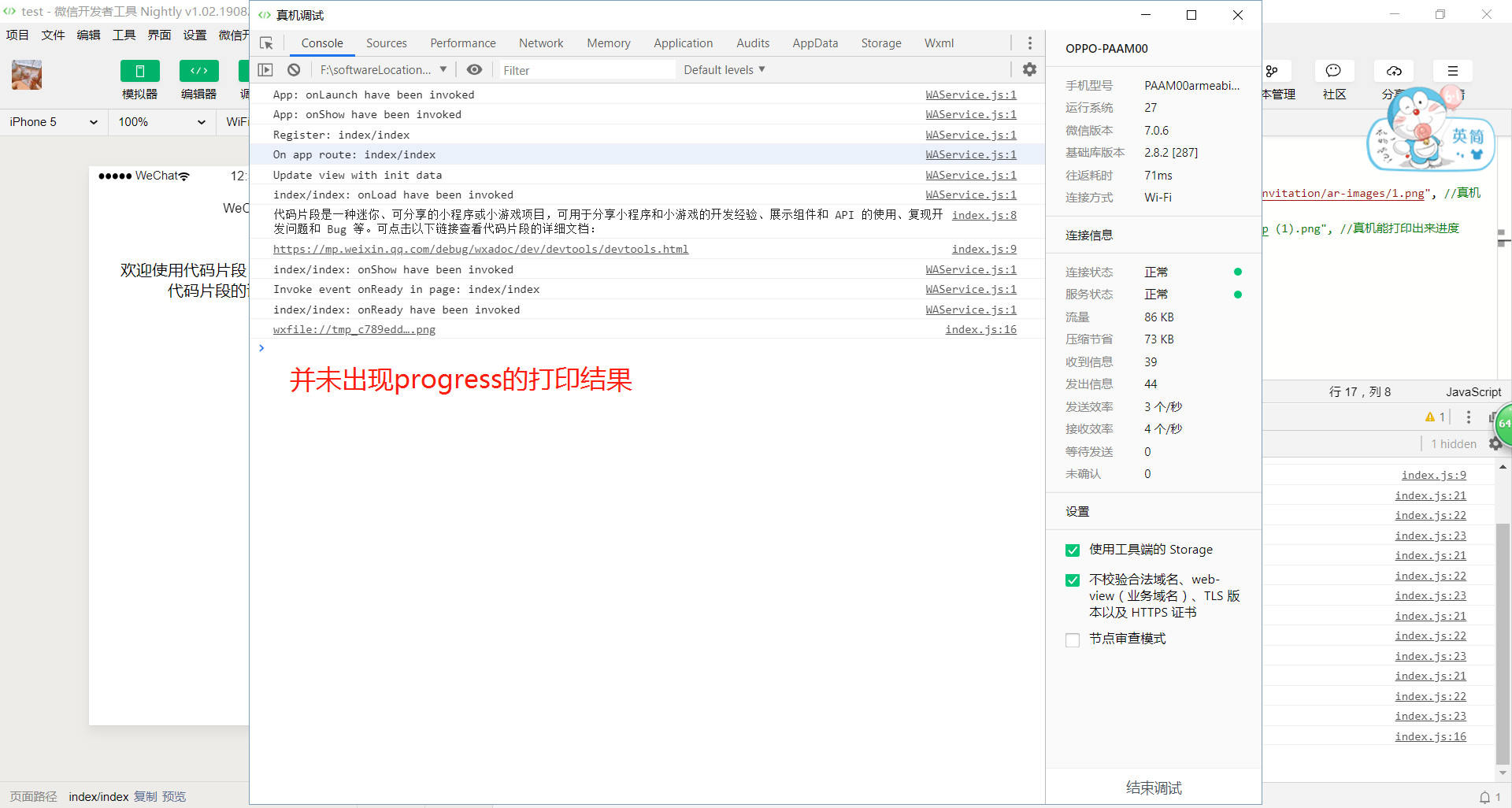Open the devtools.html documentation link
This screenshot has height=808, width=1512.
tap(480, 249)
